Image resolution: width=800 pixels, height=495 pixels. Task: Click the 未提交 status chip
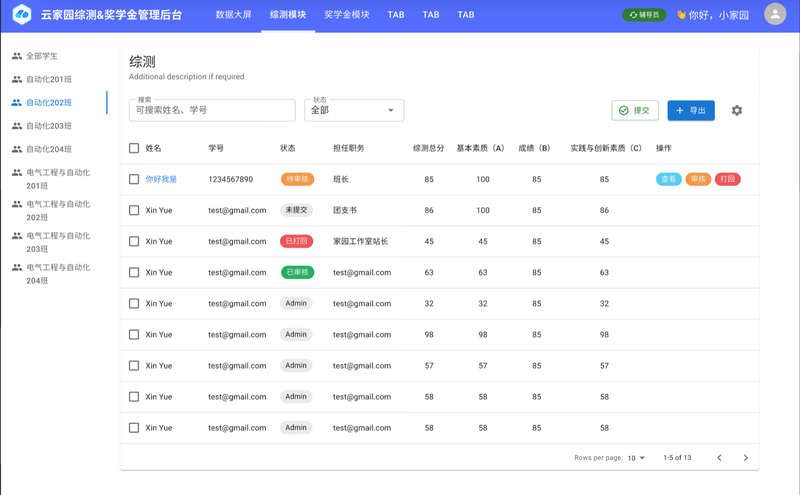[296, 210]
